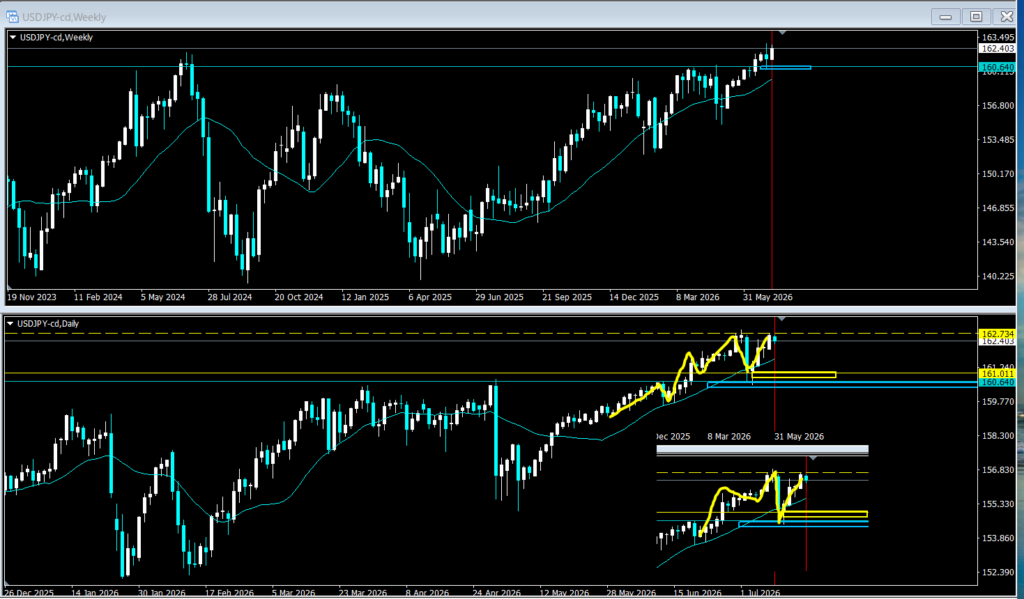The image size is (1024, 599).
Task: Click the 163.495 price label on the Weekly scale
Action: click(x=998, y=38)
